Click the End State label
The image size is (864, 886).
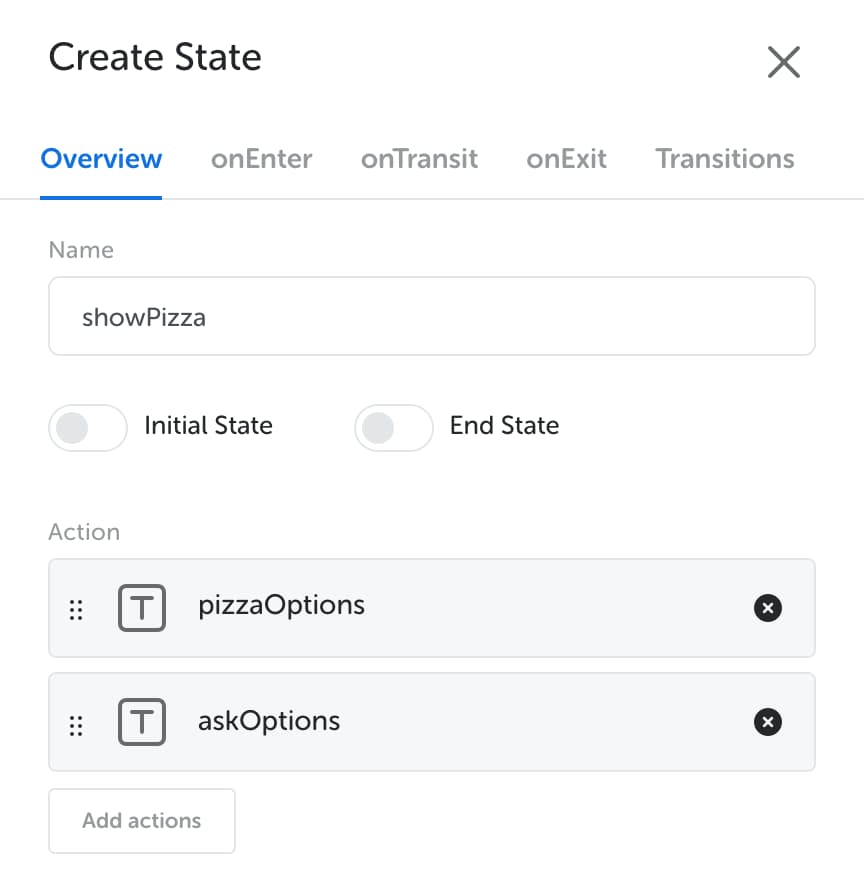(x=505, y=425)
